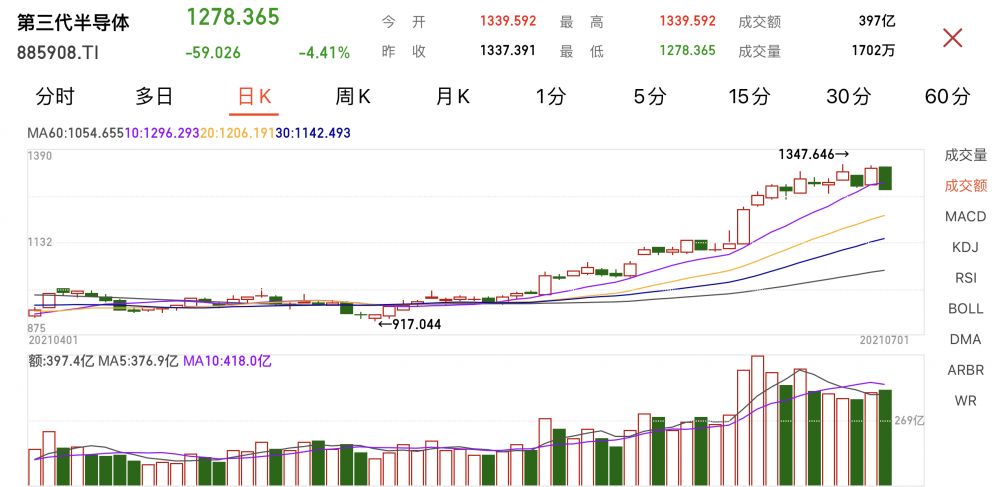Select the 多日 multi-day tab
Screen dimensions: 1000x487
click(155, 97)
